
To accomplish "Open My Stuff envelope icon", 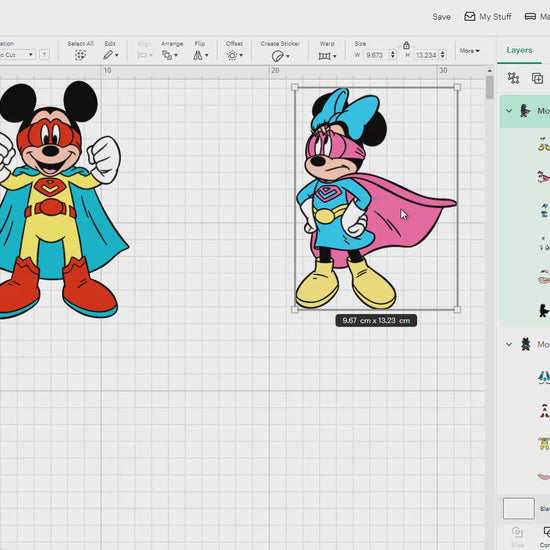I will click(x=469, y=16).
